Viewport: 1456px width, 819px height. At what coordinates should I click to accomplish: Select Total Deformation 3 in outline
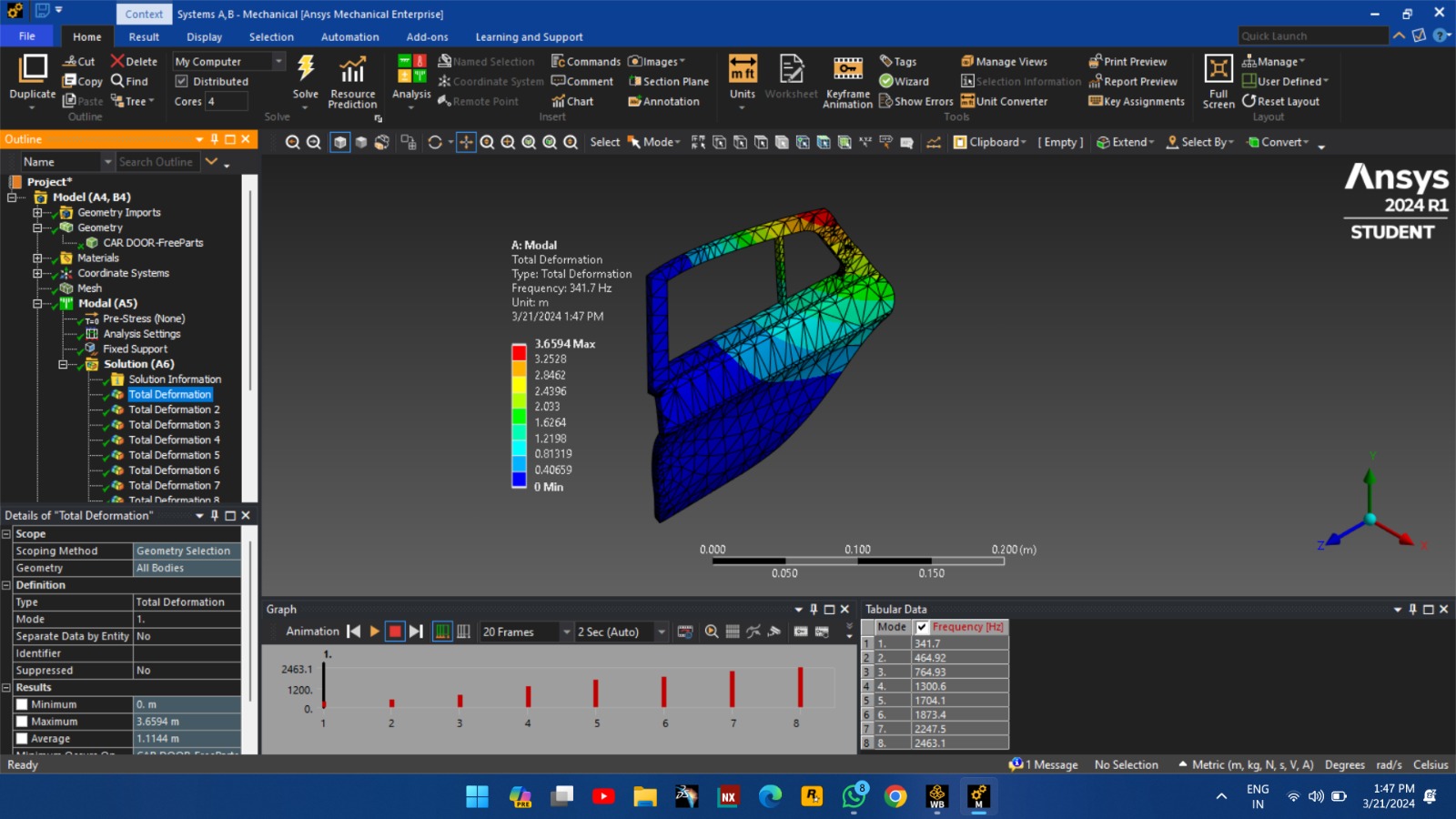(x=174, y=425)
